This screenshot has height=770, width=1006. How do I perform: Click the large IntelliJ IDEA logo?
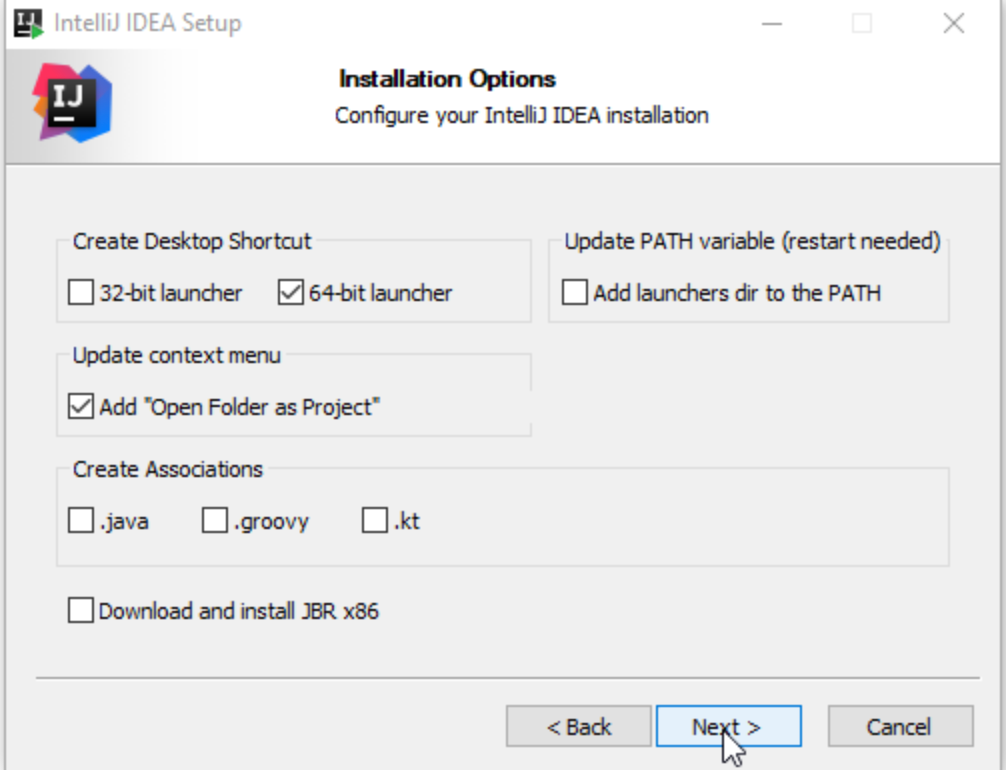tap(72, 101)
